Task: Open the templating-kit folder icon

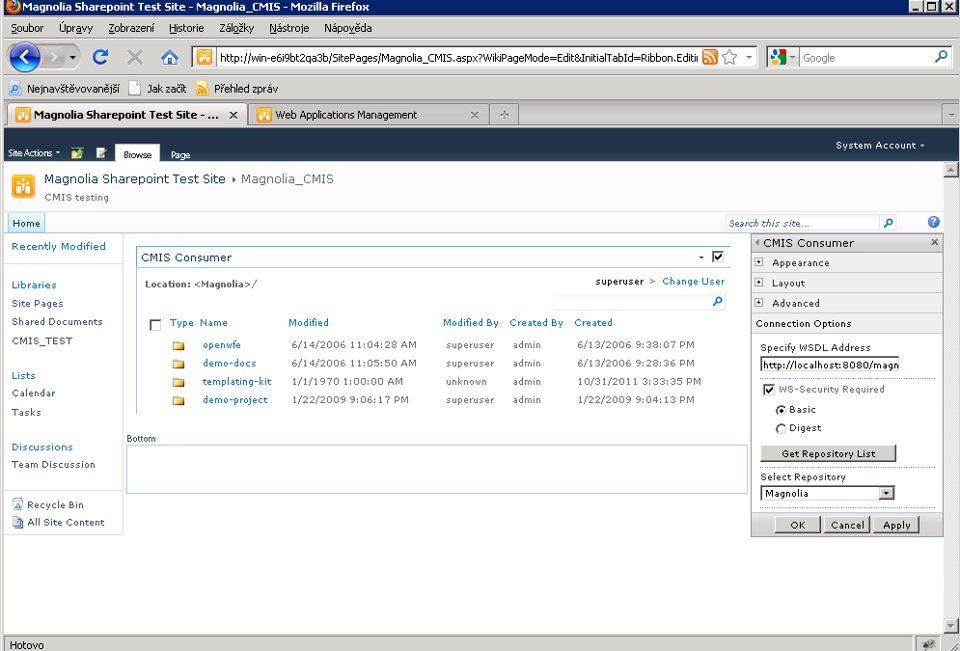Action: point(178,382)
